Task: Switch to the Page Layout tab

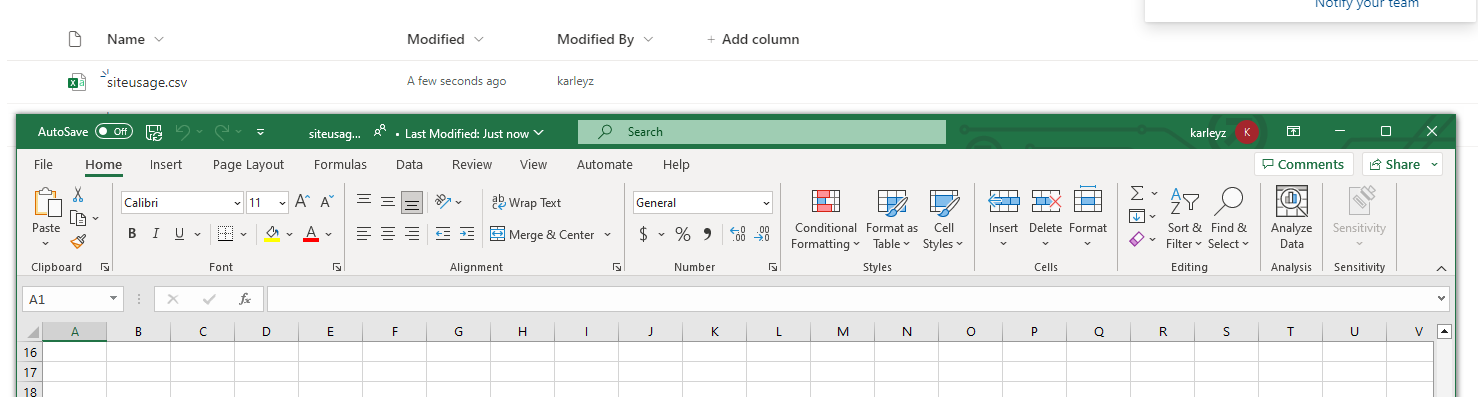Action: coord(248,164)
